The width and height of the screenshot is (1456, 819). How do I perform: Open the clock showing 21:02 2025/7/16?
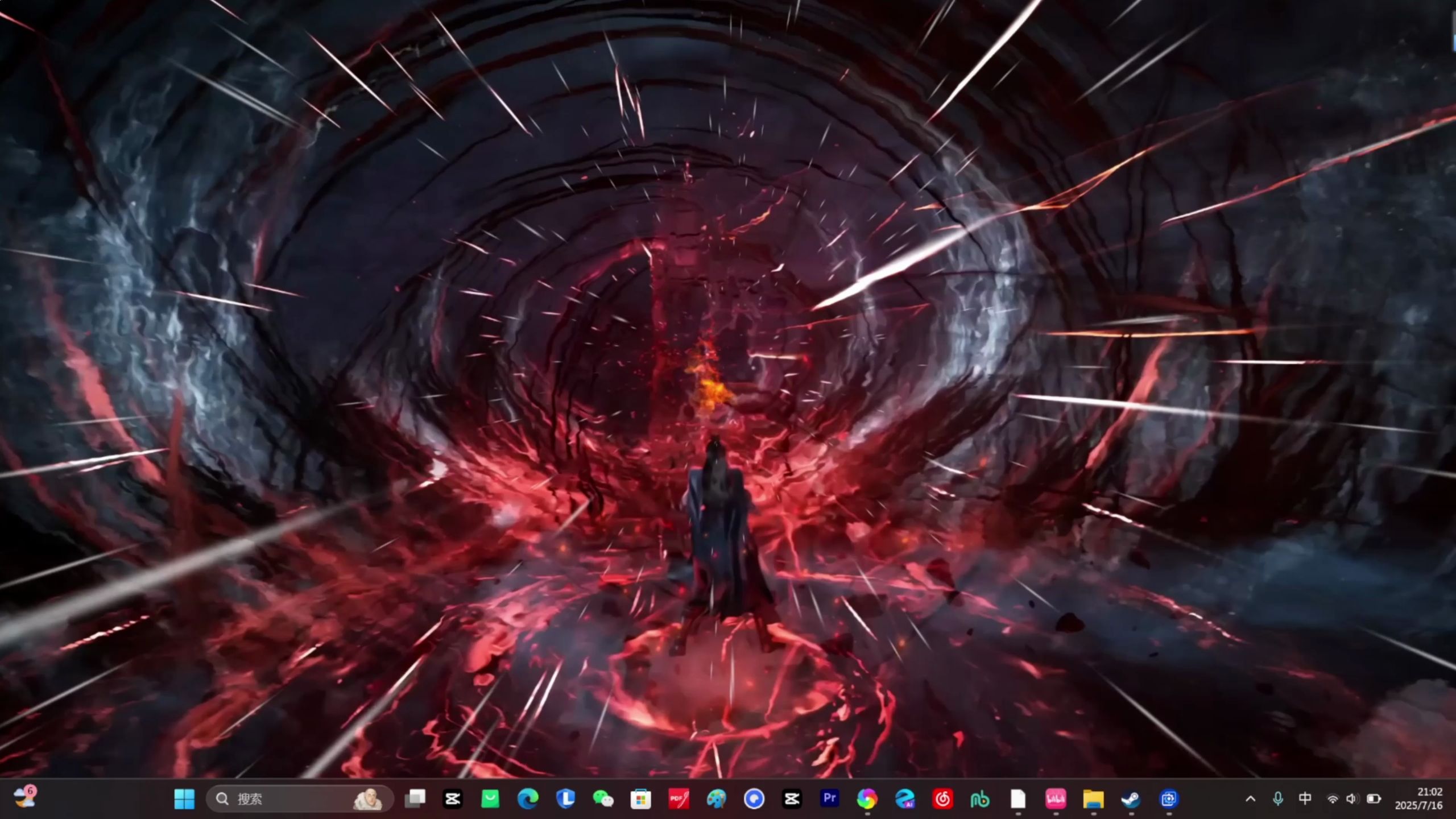(x=1418, y=799)
